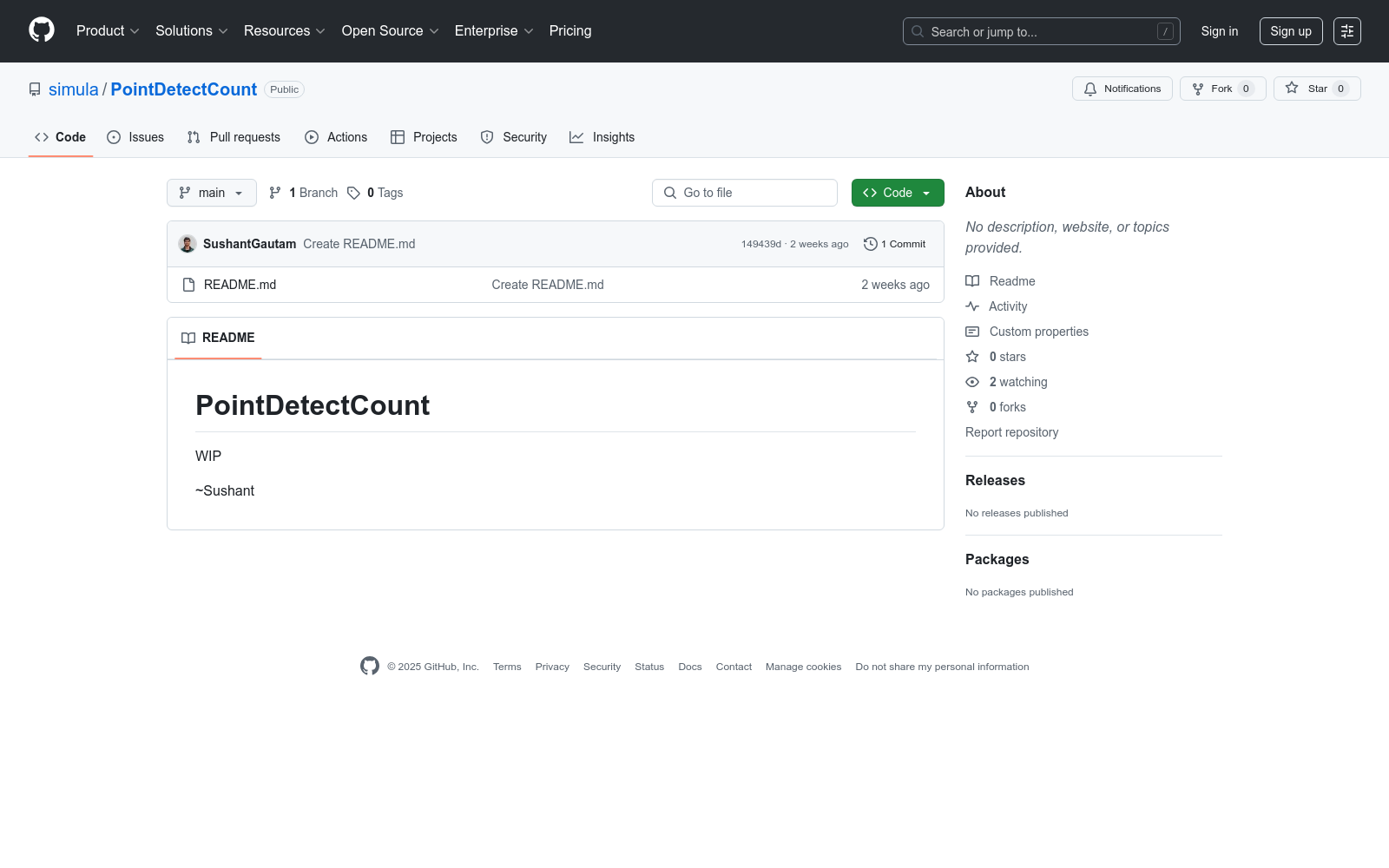This screenshot has width=1389, height=868.
Task: Open Contact link in footer
Action: point(734,667)
